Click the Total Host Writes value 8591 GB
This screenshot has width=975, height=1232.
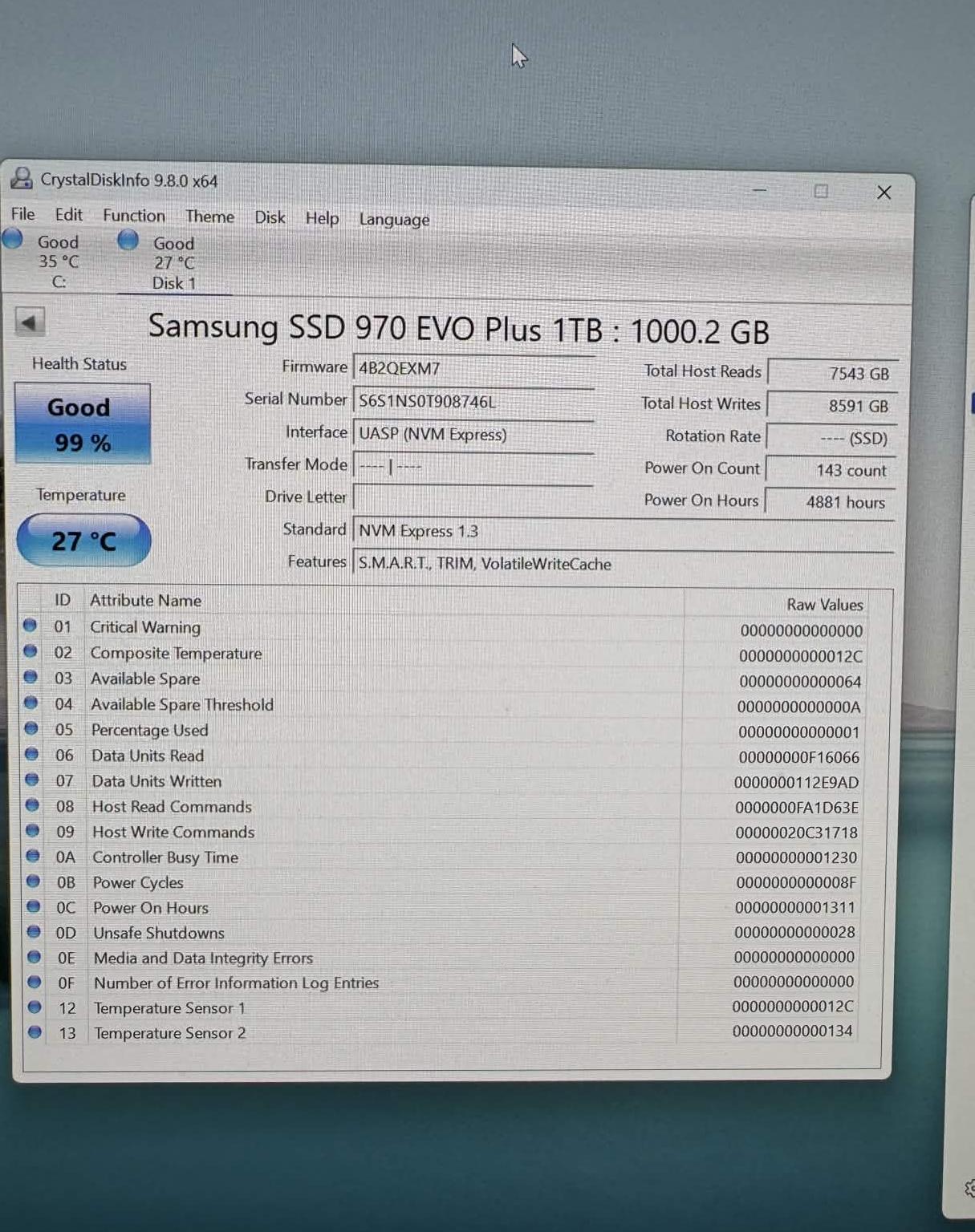831,406
